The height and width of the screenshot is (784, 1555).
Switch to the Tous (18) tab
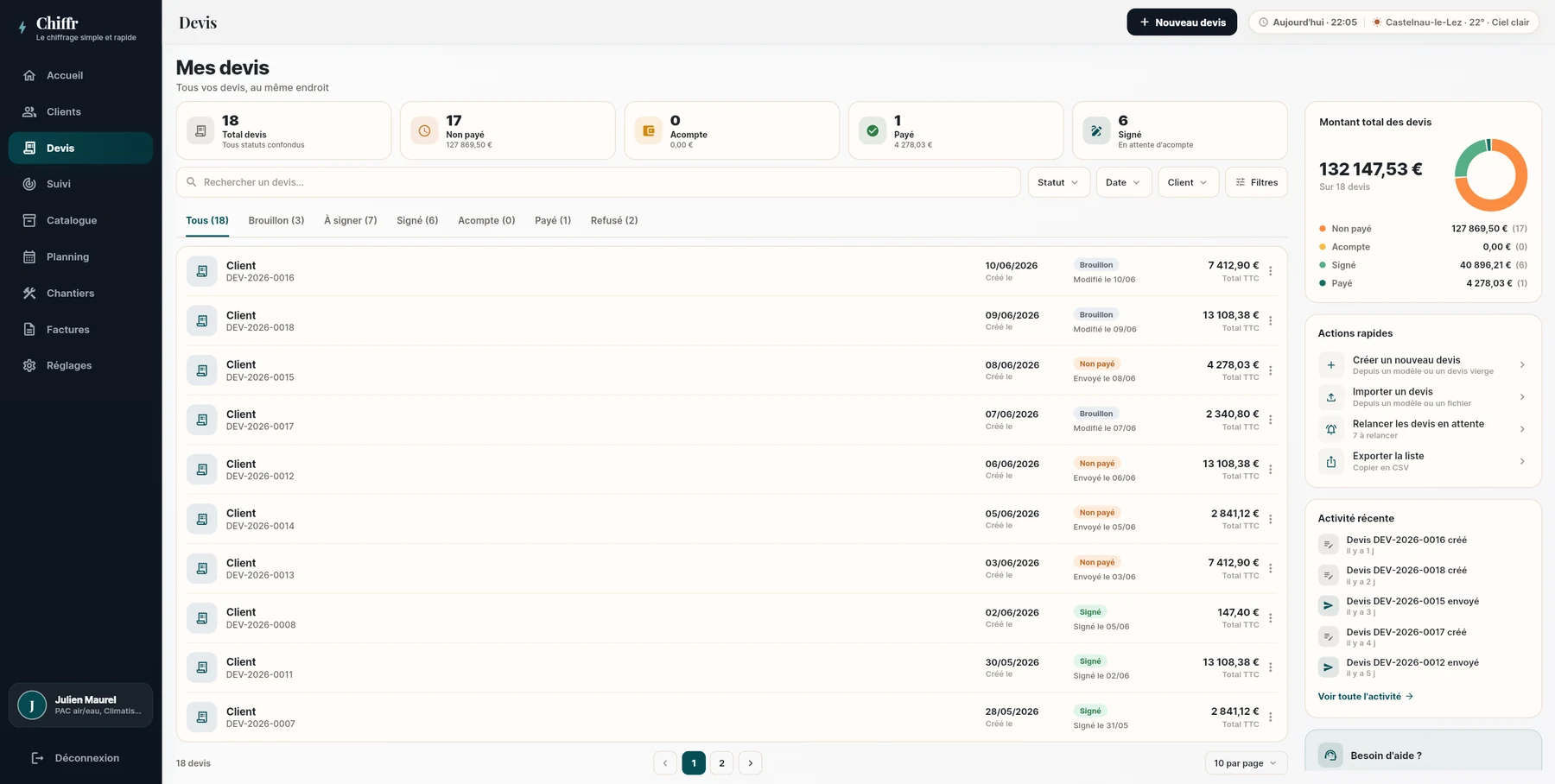(207, 221)
